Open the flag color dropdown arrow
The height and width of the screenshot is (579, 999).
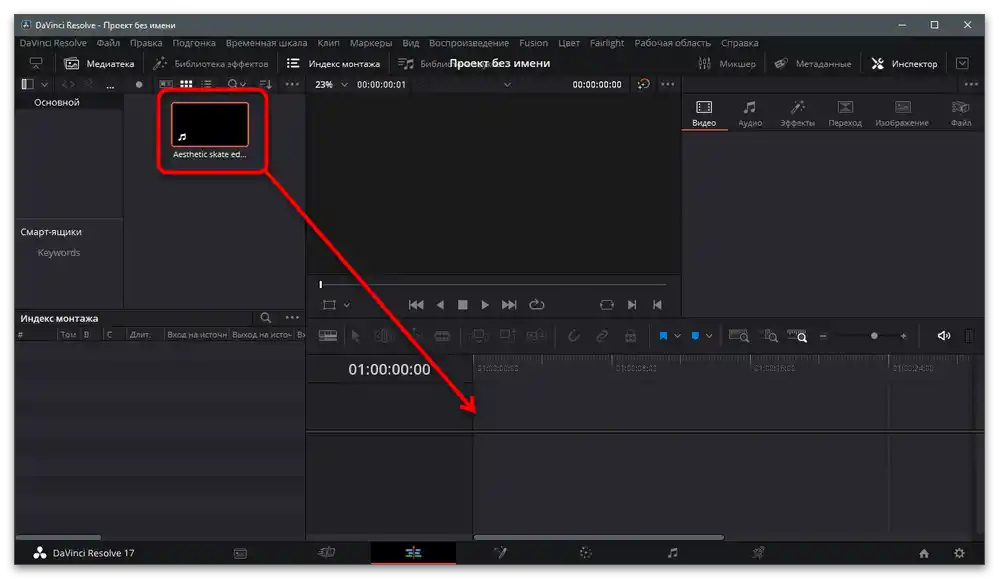pos(677,336)
